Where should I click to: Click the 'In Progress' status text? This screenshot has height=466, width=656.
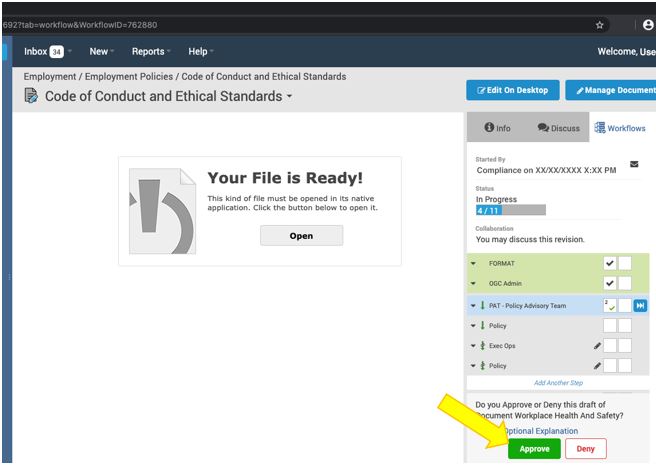click(x=496, y=199)
